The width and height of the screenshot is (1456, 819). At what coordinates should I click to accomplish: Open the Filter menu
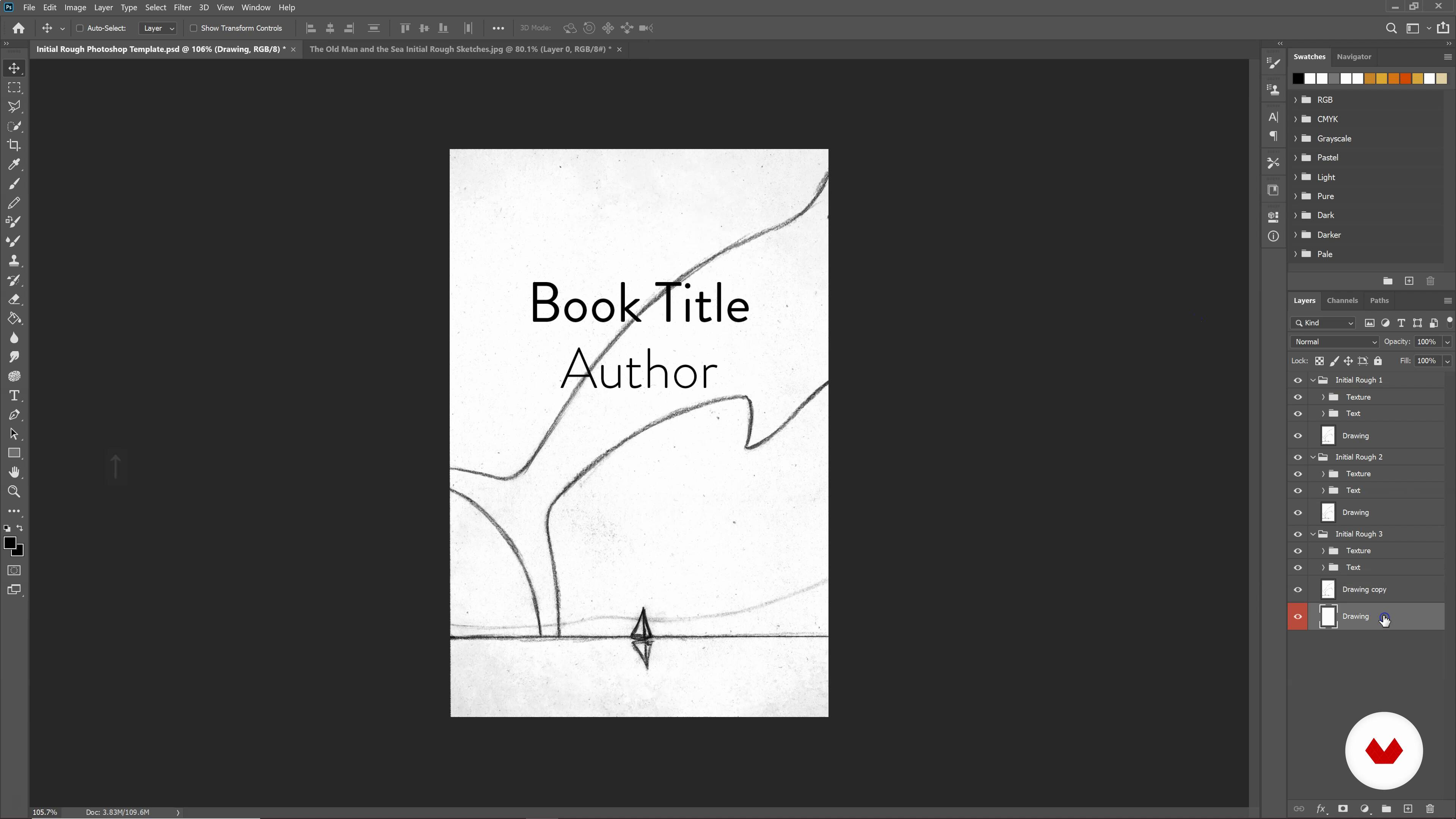click(x=182, y=8)
